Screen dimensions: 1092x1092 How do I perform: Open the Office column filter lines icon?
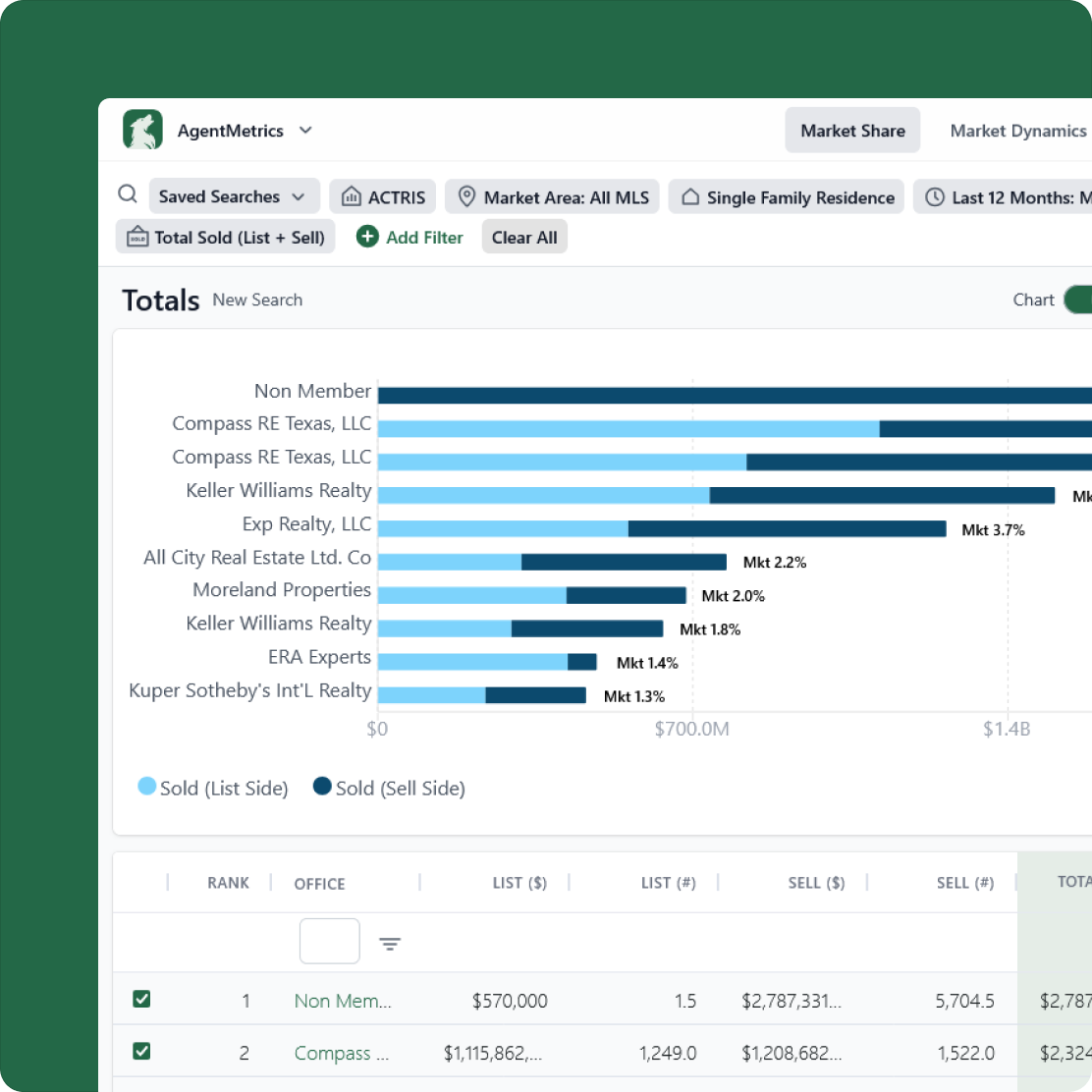point(390,945)
